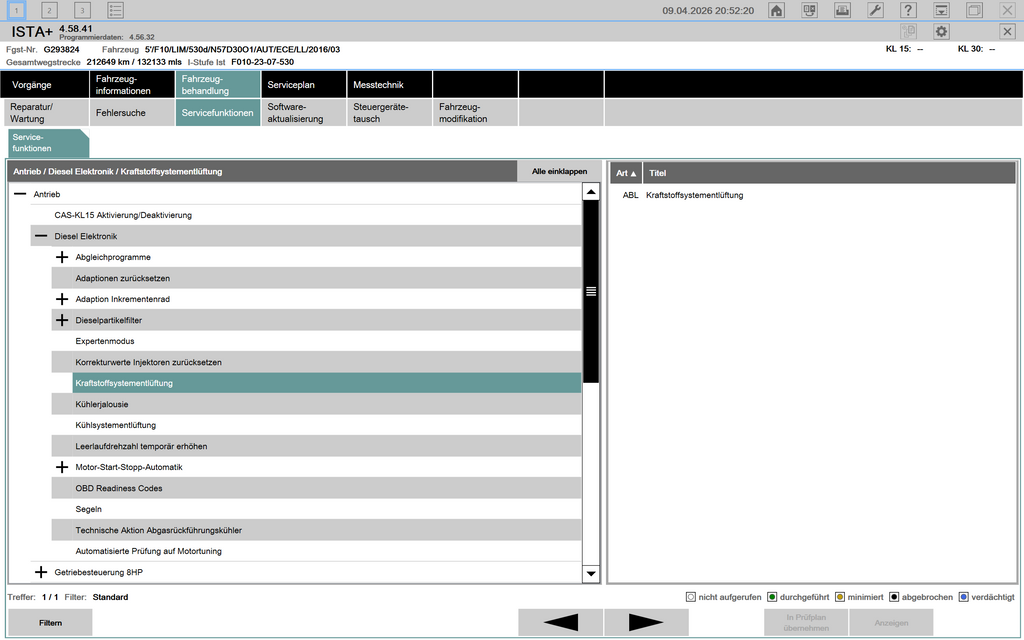Switch to Fehlersuche sub-tab
The width and height of the screenshot is (1024, 640).
pos(120,113)
